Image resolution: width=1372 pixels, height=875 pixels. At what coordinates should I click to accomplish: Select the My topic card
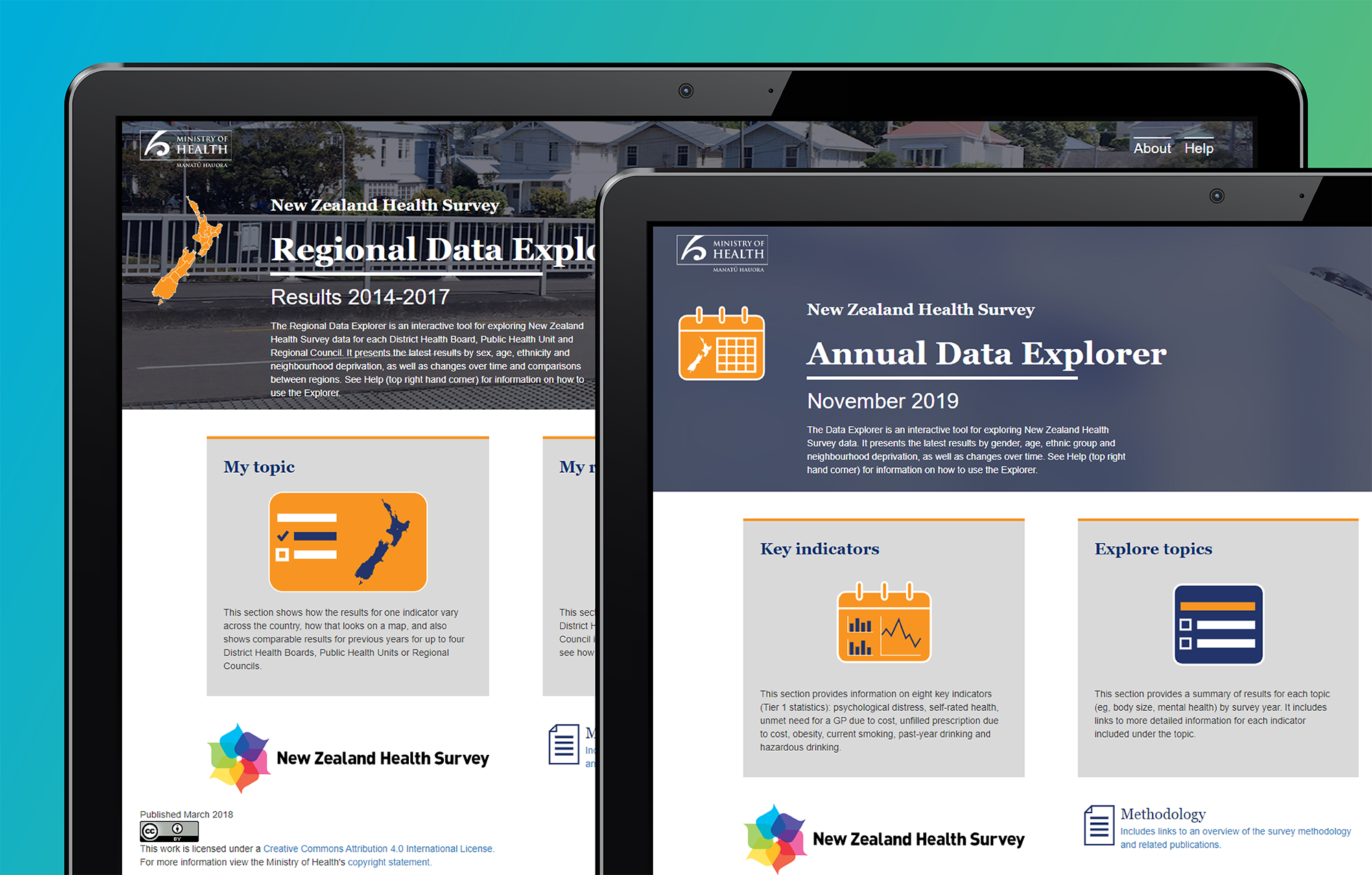pos(348,570)
